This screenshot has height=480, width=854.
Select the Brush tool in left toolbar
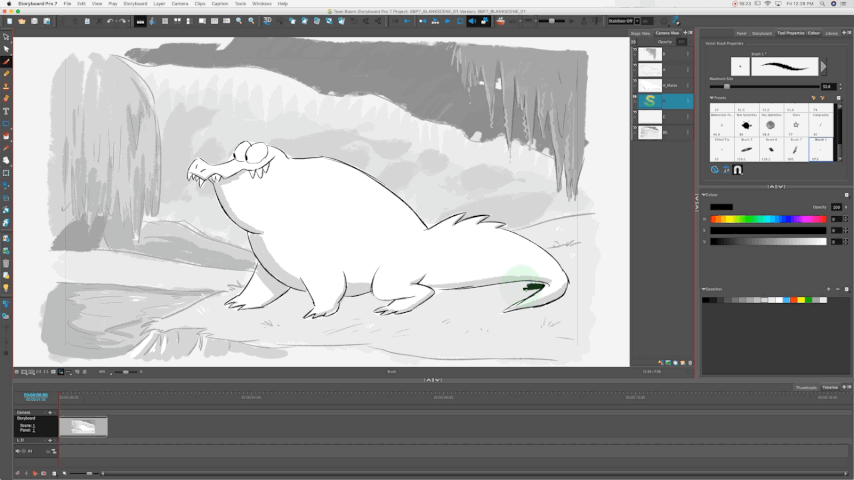(x=6, y=61)
